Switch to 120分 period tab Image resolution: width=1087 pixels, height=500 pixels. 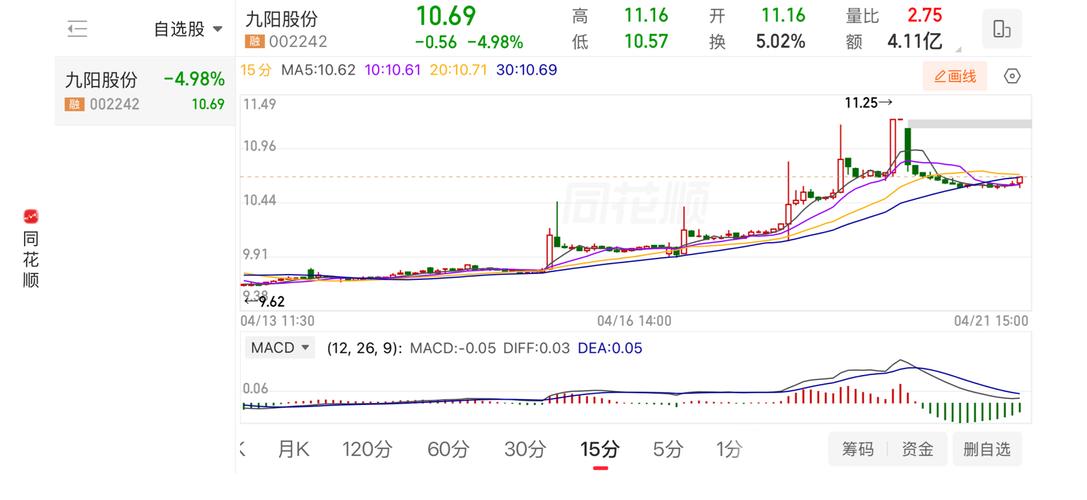coord(367,449)
